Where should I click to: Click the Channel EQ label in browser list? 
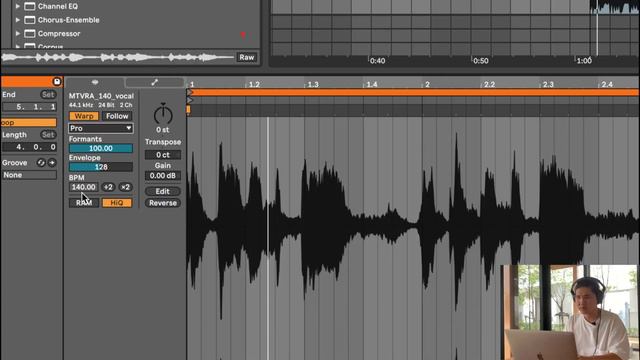(58, 6)
